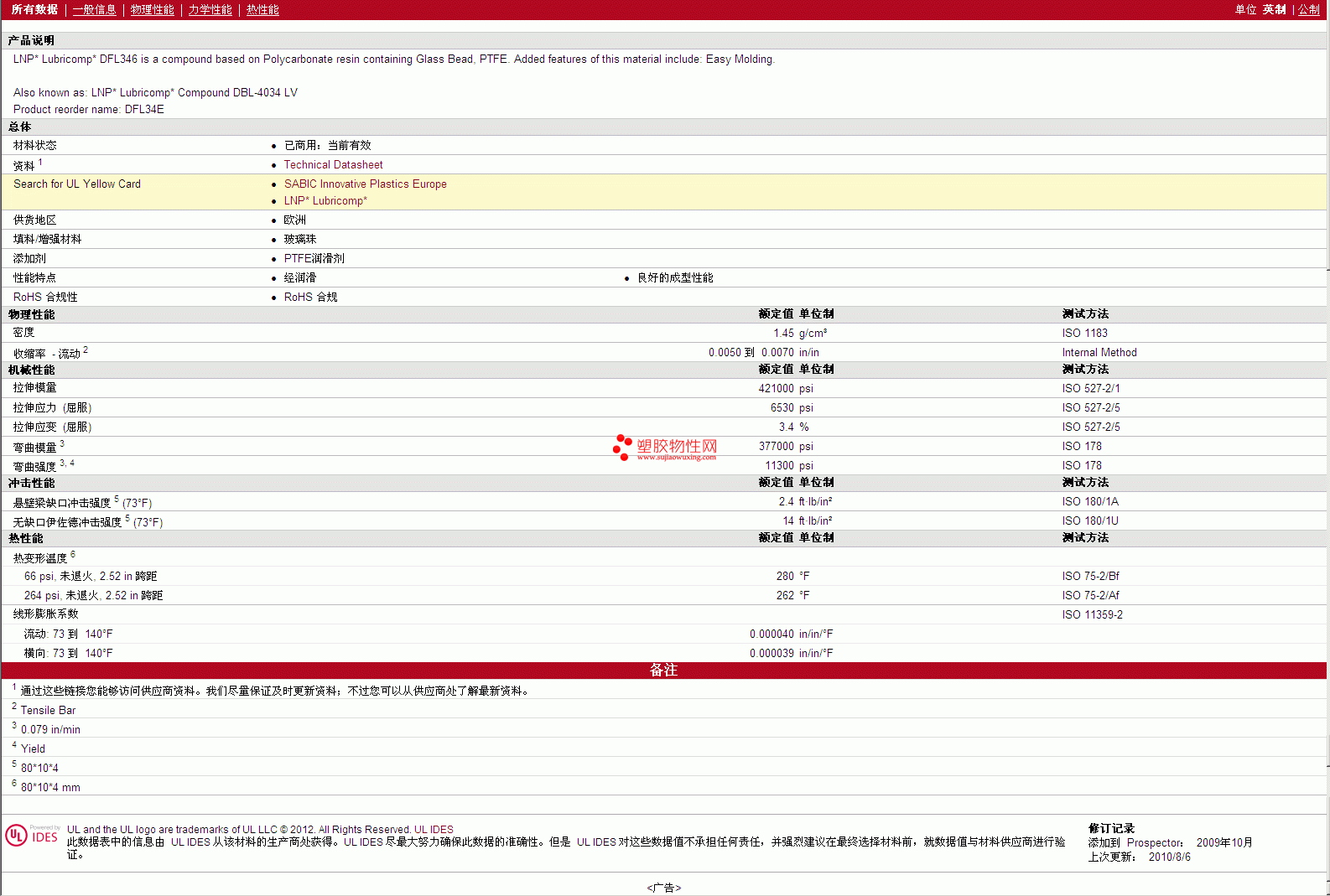Click 冲击性能 section header
Screen dimensions: 1330x896
31,484
